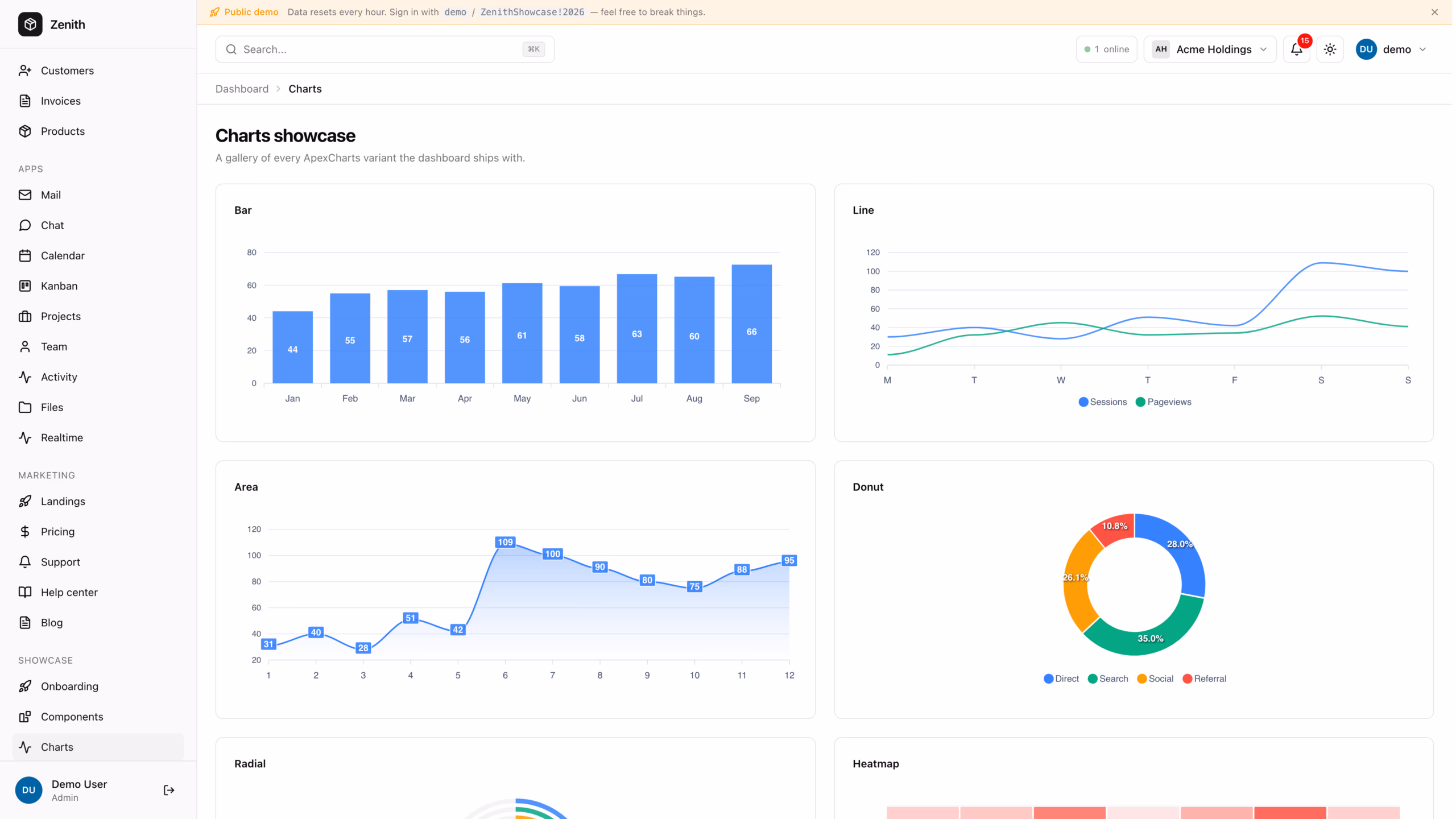Click the Charts showcase heading
This screenshot has height=819, width=1456.
286,136
